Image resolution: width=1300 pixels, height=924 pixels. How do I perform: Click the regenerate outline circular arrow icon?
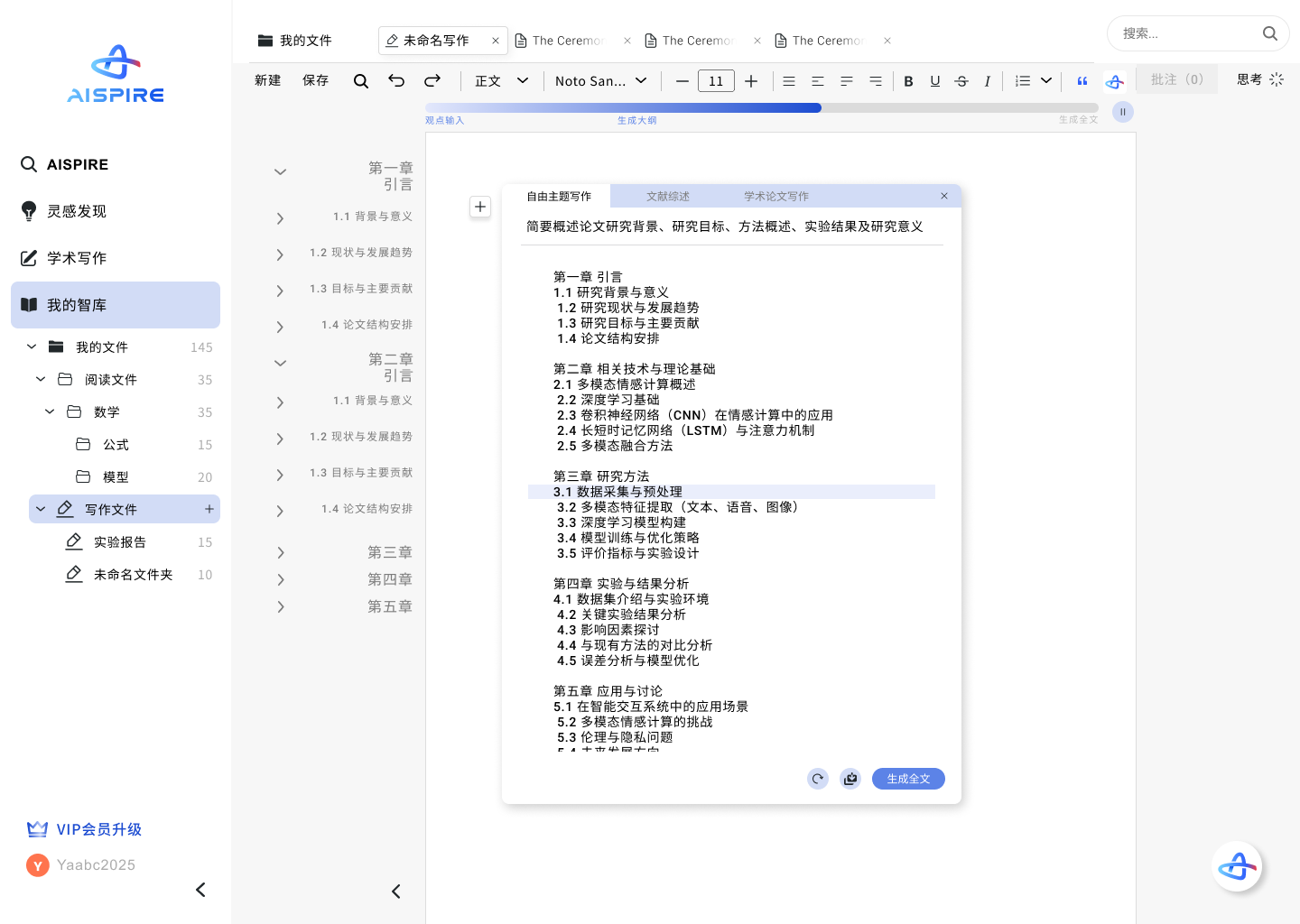click(x=817, y=779)
